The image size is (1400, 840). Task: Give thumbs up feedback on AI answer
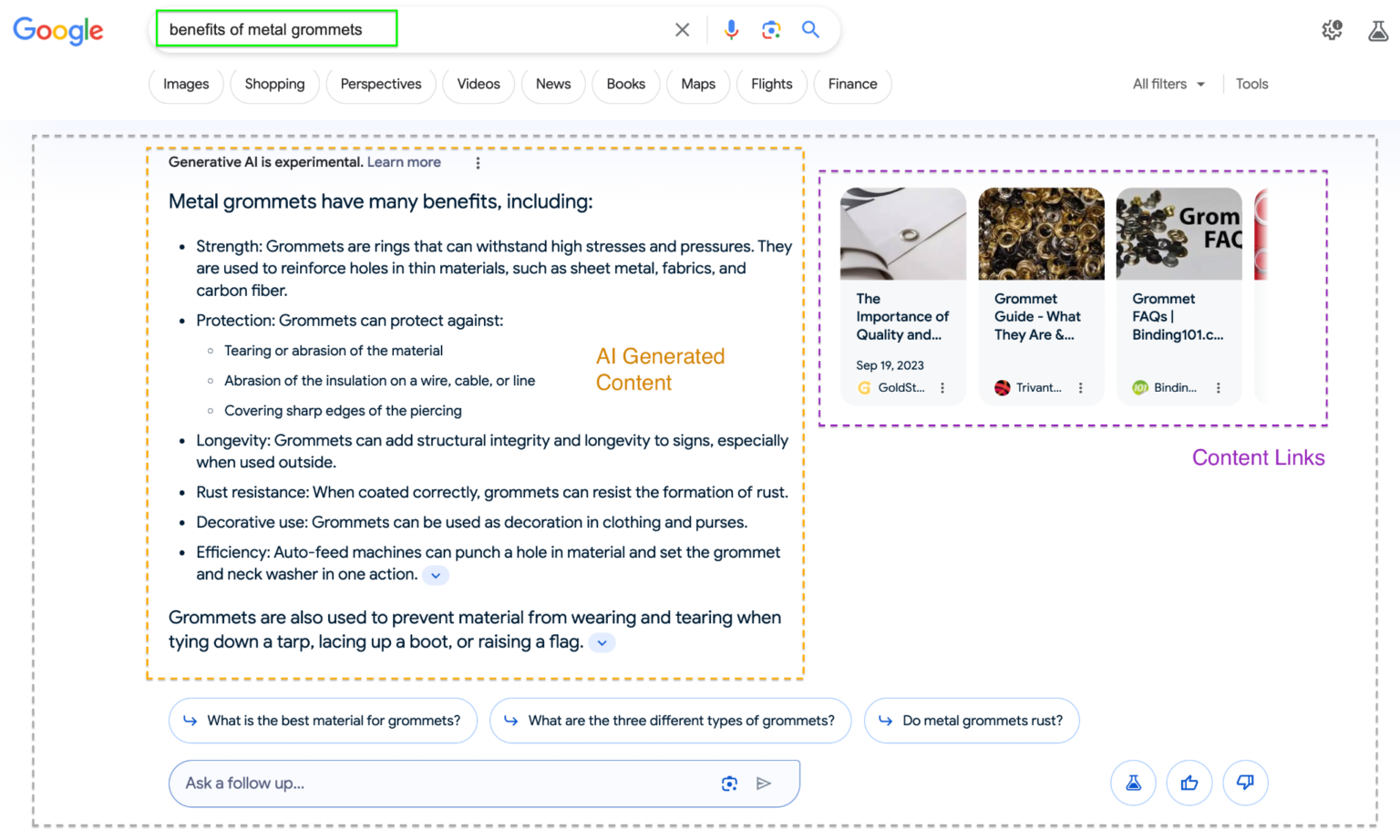pyautogui.click(x=1189, y=783)
